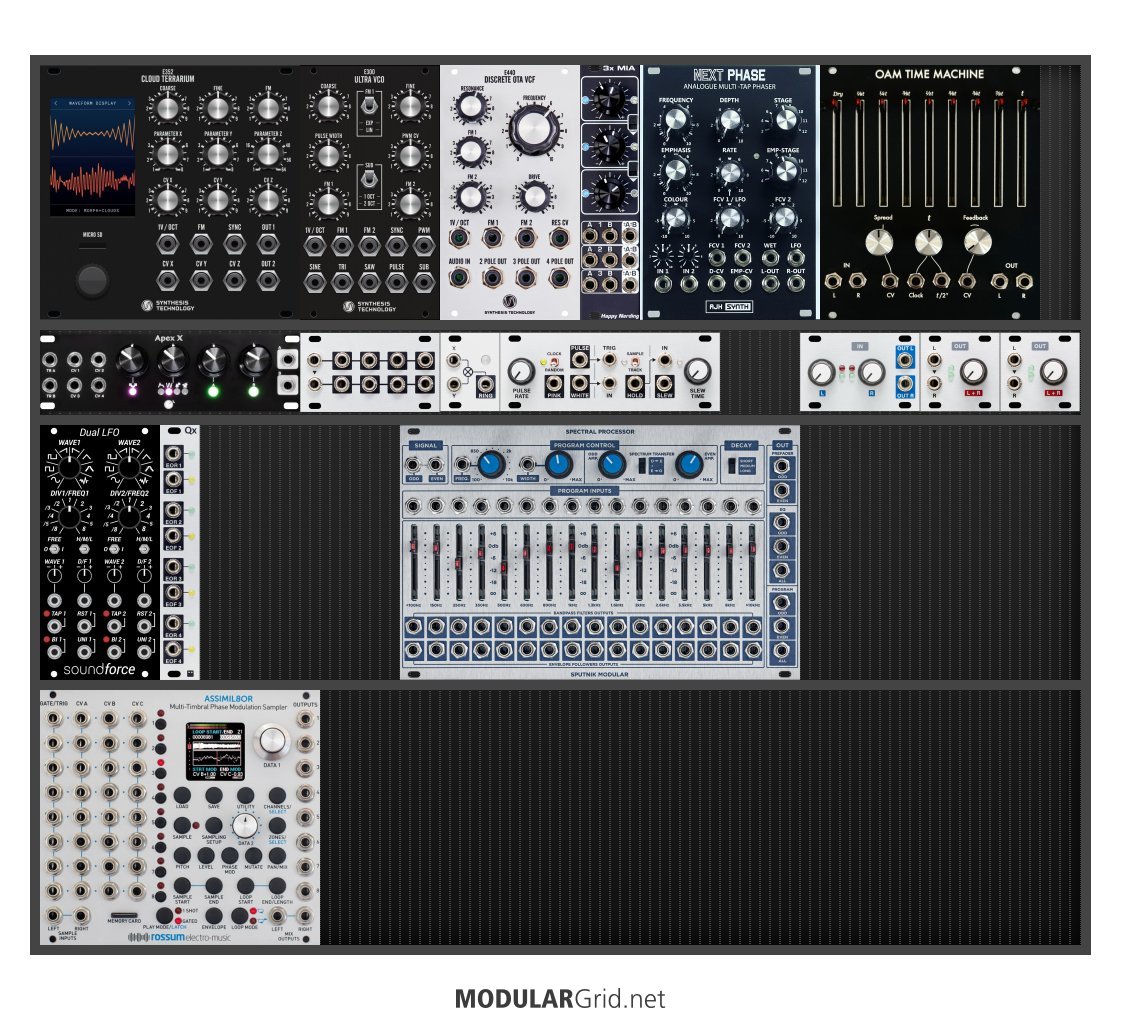The width and height of the screenshot is (1121, 1020).
Task: Turn the OAM Time Machine Feedback knob
Action: coord(977,242)
